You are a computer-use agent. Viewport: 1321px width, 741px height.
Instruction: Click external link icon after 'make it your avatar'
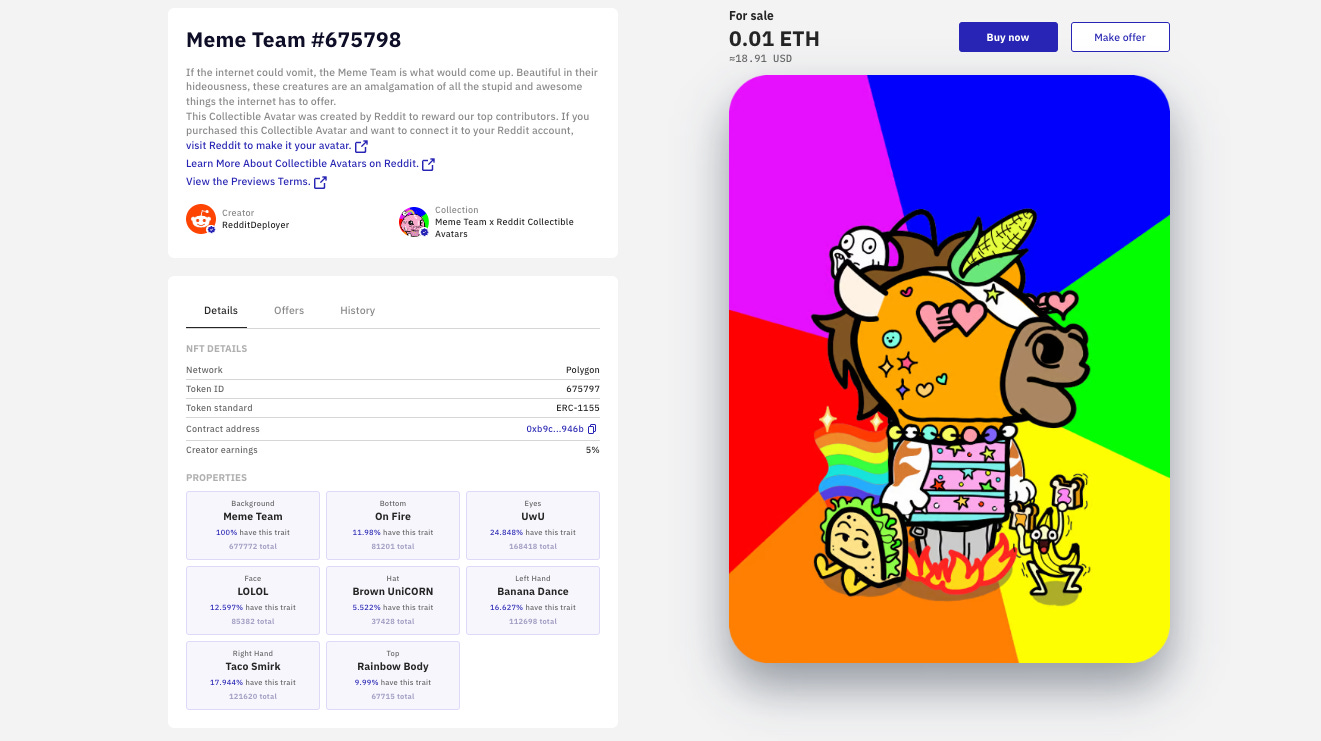tap(362, 146)
